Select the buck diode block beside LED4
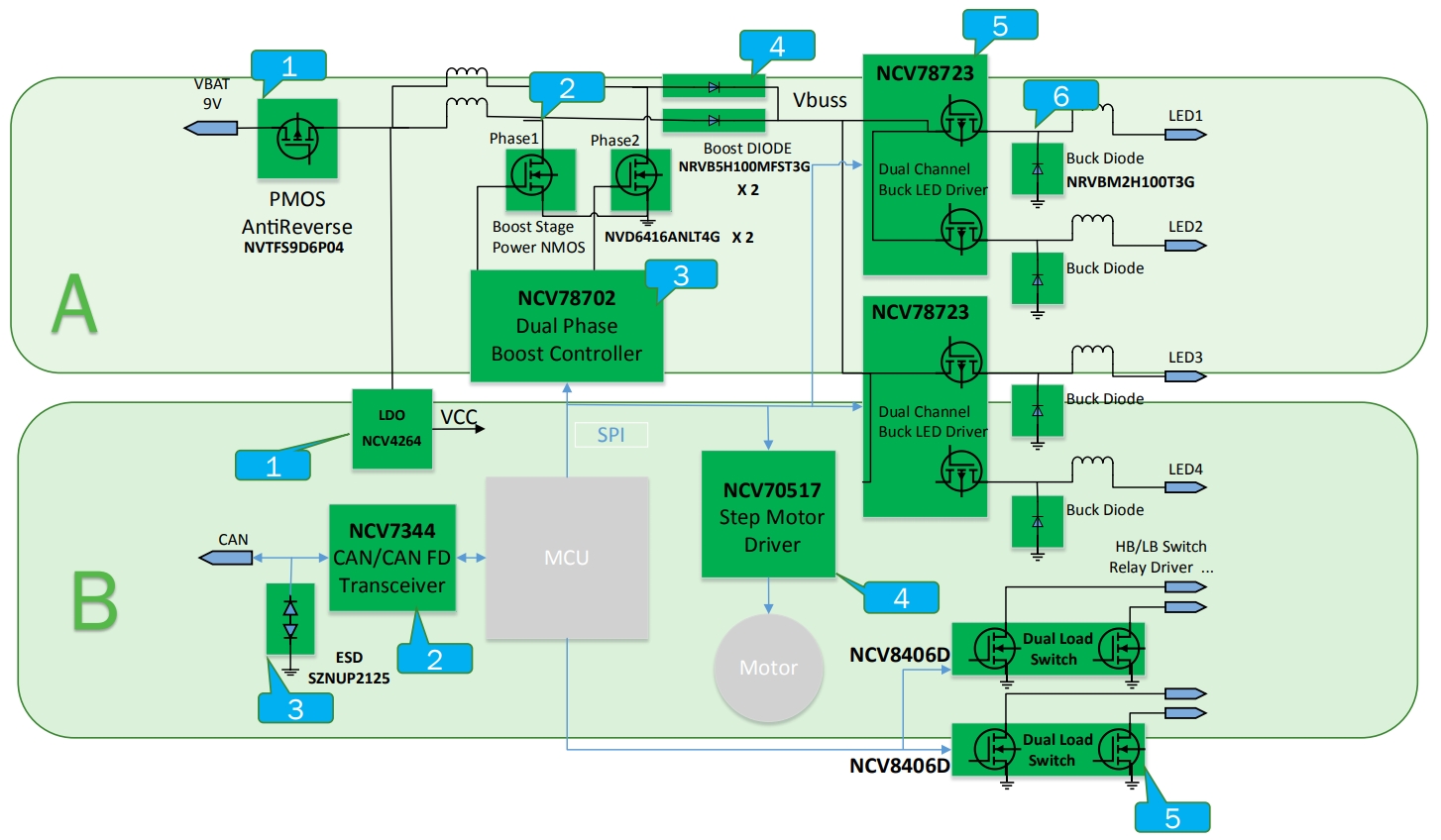The width and height of the screenshot is (1441, 840). pos(1038,521)
